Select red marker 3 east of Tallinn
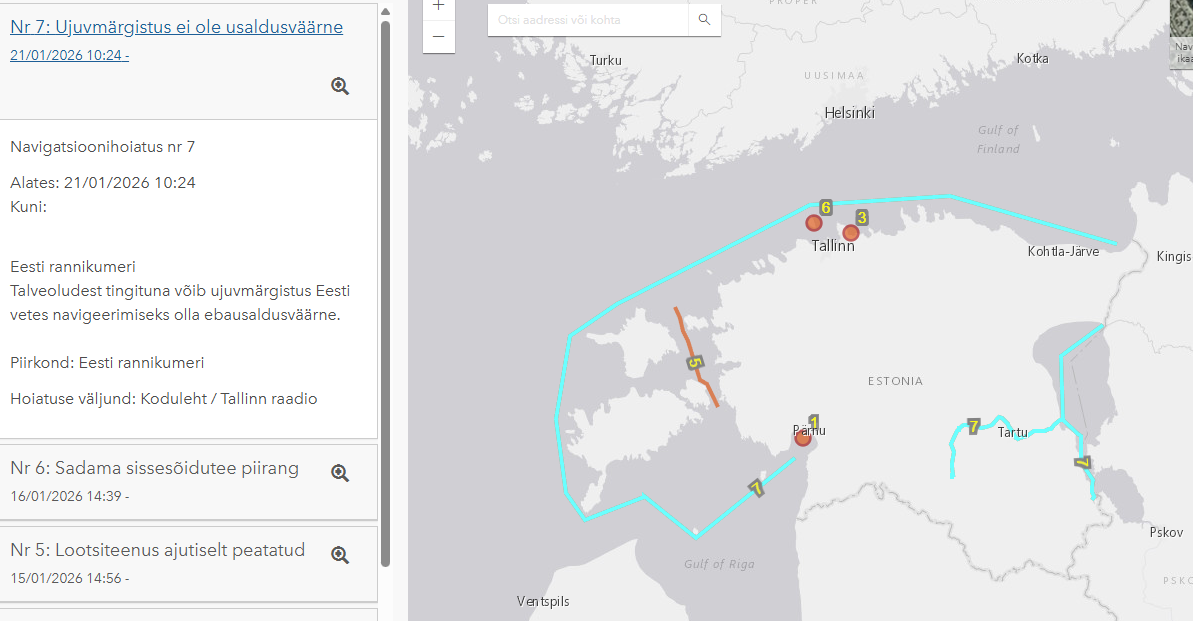 click(x=851, y=233)
